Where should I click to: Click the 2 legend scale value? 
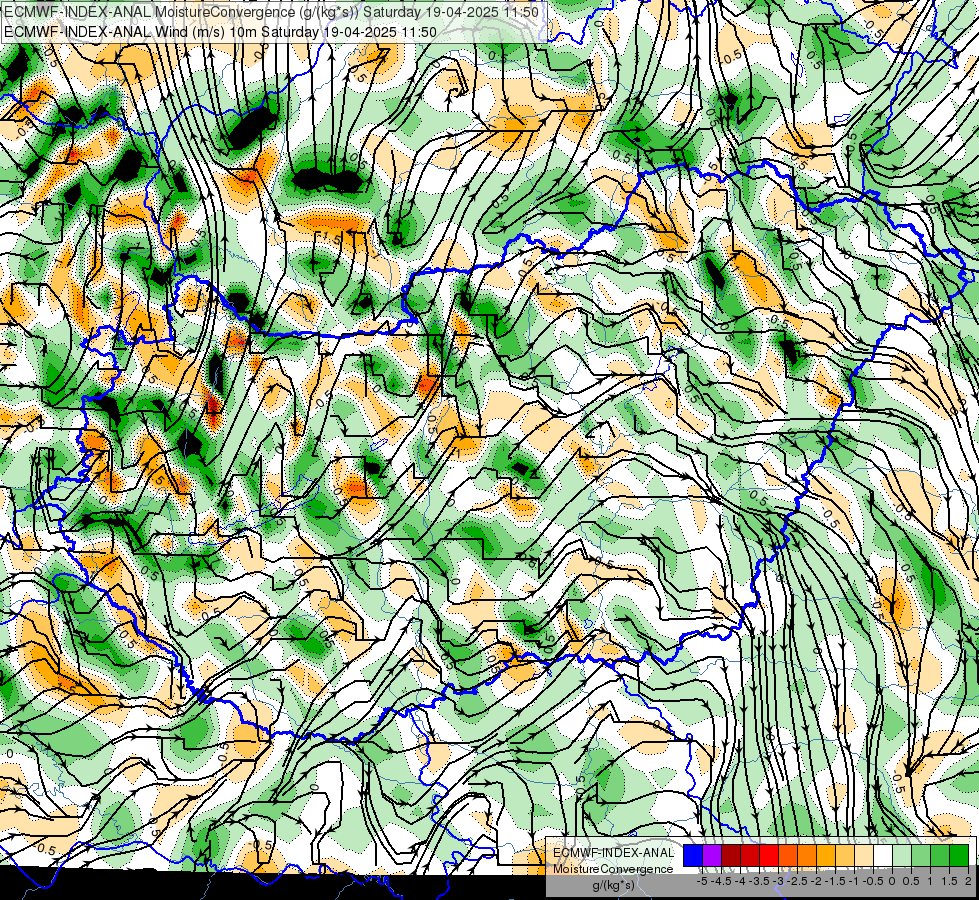968,881
